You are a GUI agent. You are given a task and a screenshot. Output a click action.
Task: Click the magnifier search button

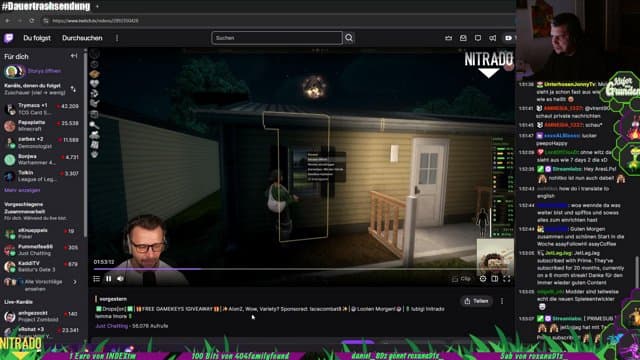[x=349, y=38]
